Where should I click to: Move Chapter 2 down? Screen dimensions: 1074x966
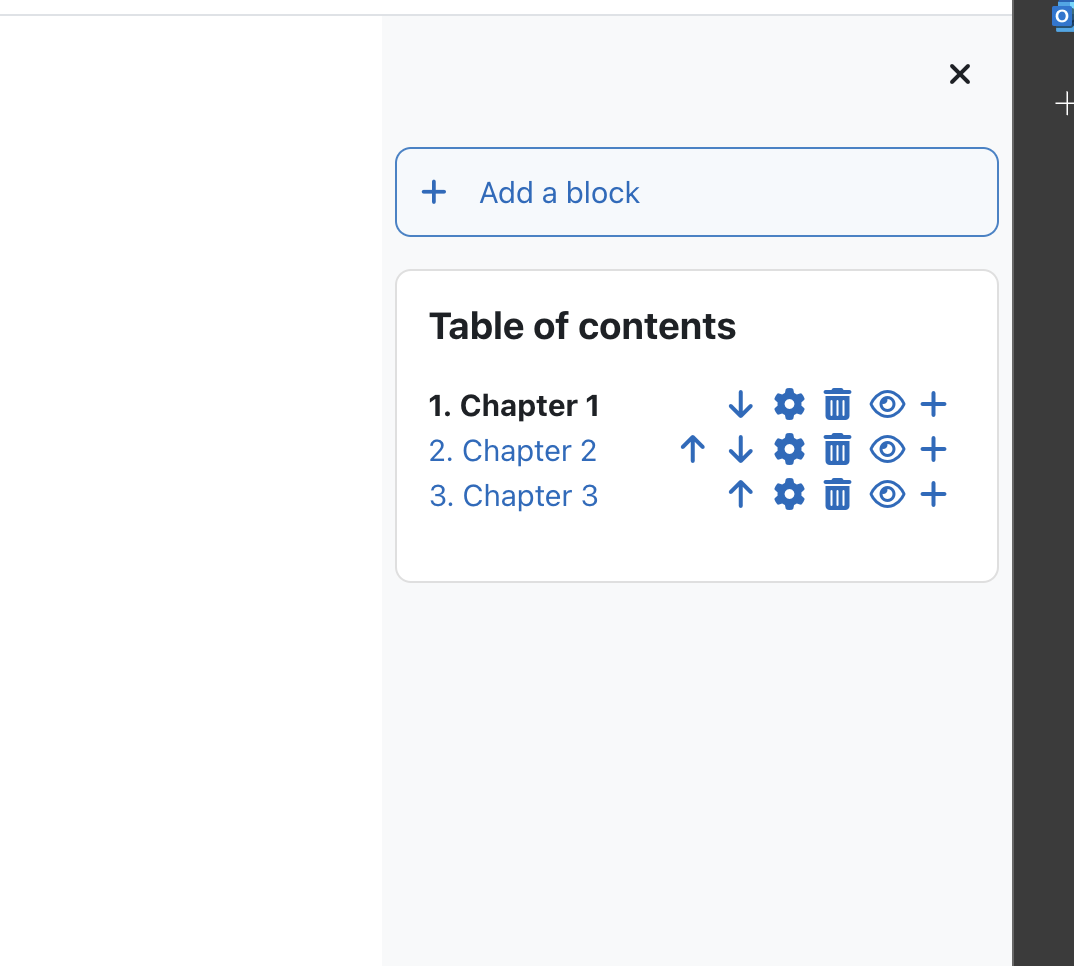pos(740,449)
